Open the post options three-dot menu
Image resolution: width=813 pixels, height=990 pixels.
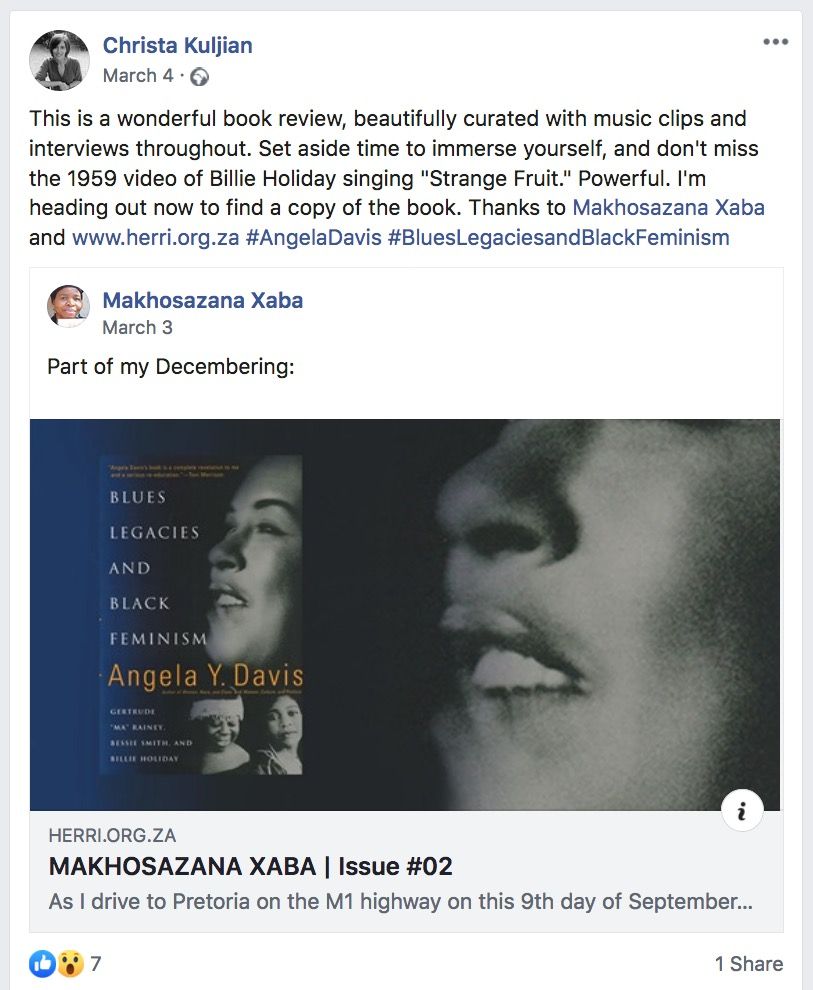tap(775, 42)
